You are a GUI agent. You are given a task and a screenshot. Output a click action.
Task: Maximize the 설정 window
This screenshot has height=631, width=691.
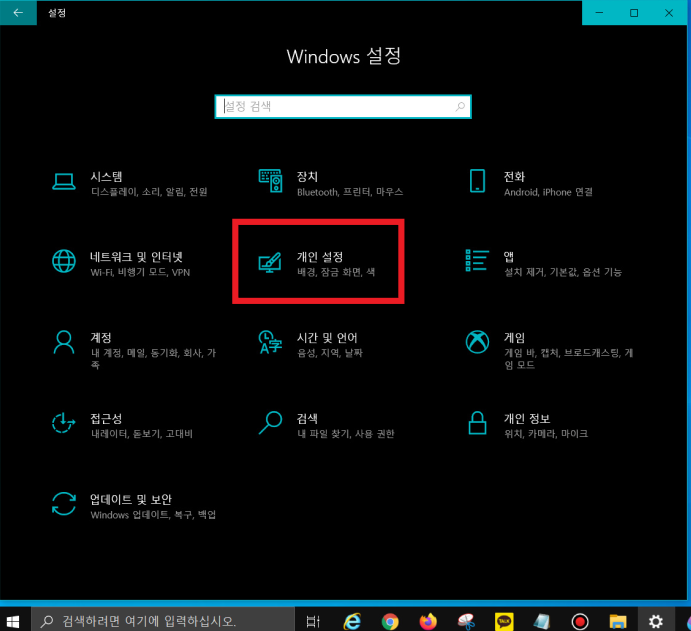[634, 13]
